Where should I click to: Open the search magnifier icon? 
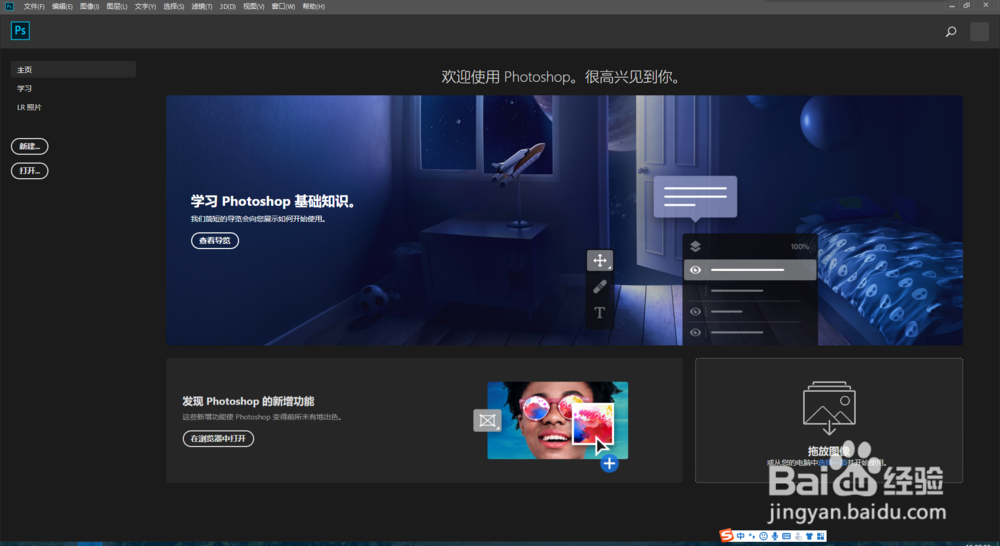[951, 31]
